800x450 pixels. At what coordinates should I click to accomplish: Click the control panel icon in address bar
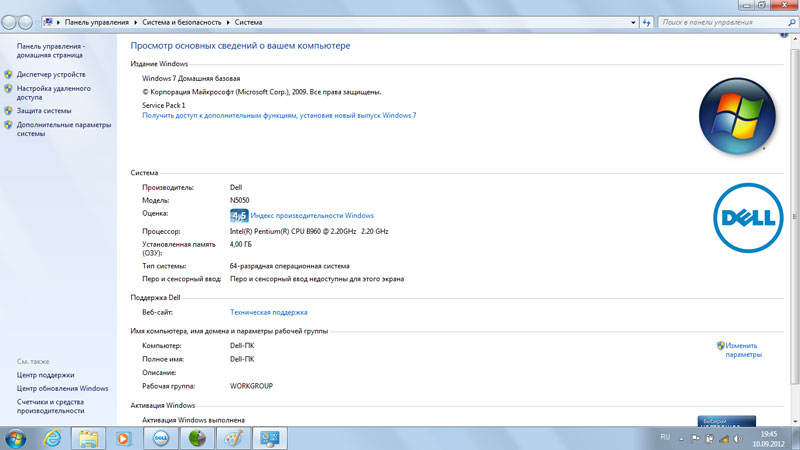pos(48,22)
